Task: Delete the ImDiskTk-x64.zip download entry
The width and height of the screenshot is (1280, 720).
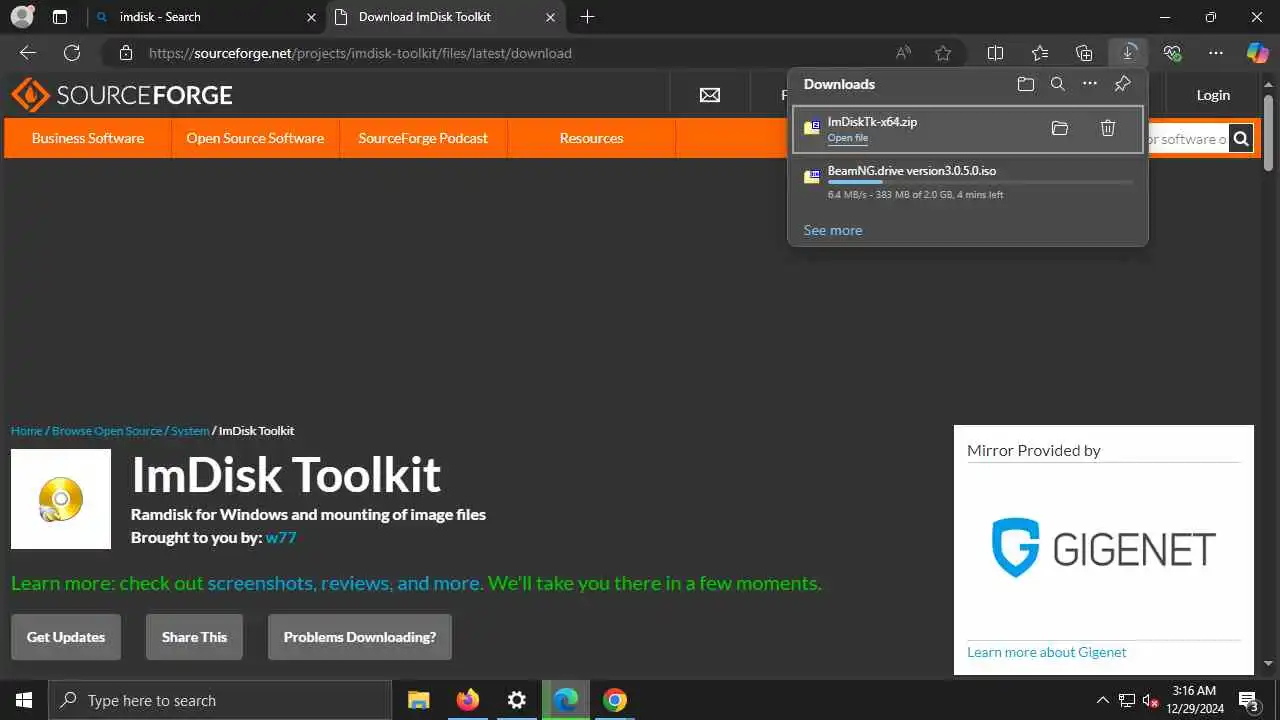Action: pos(1108,128)
